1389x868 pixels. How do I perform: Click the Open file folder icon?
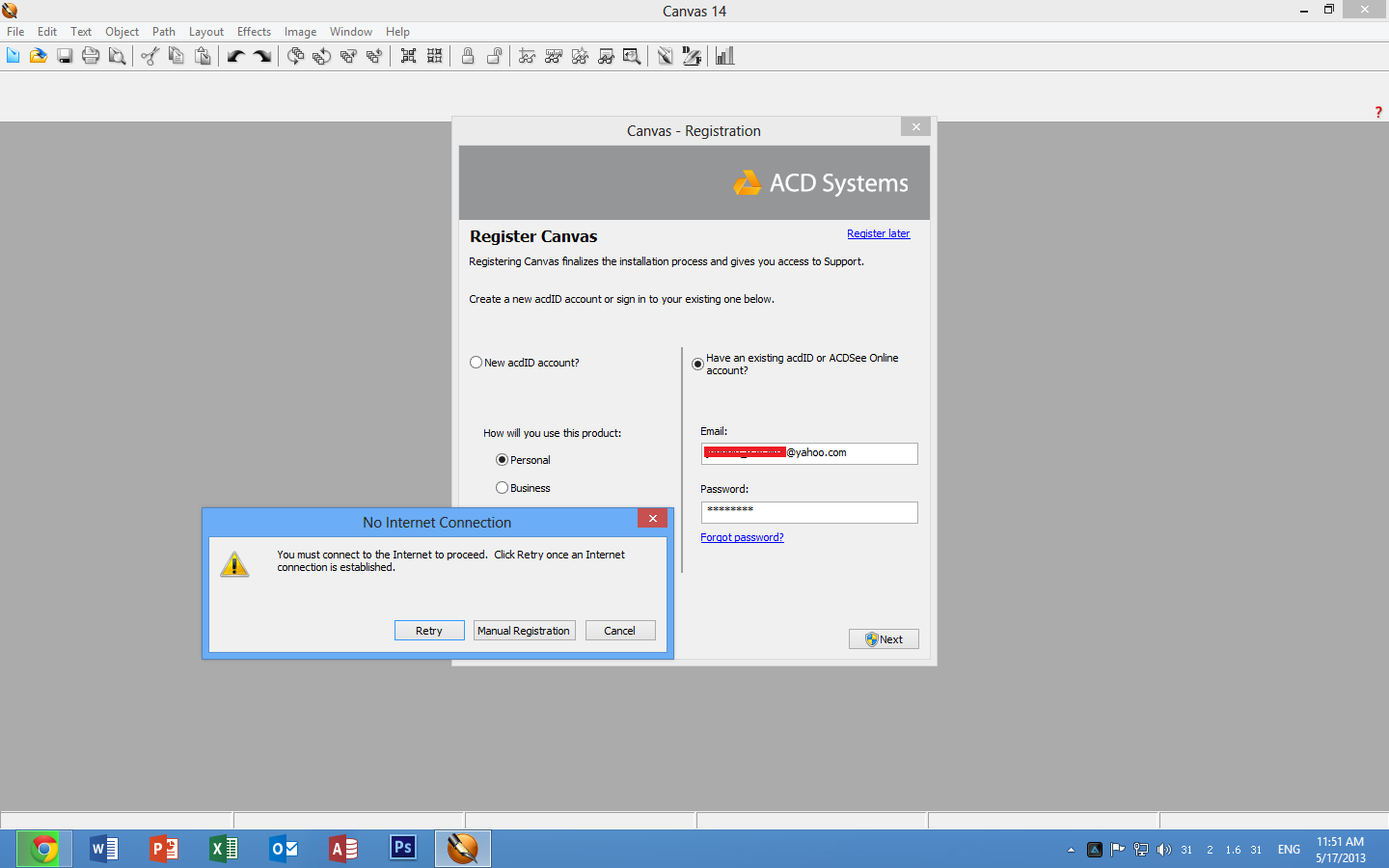[x=39, y=56]
